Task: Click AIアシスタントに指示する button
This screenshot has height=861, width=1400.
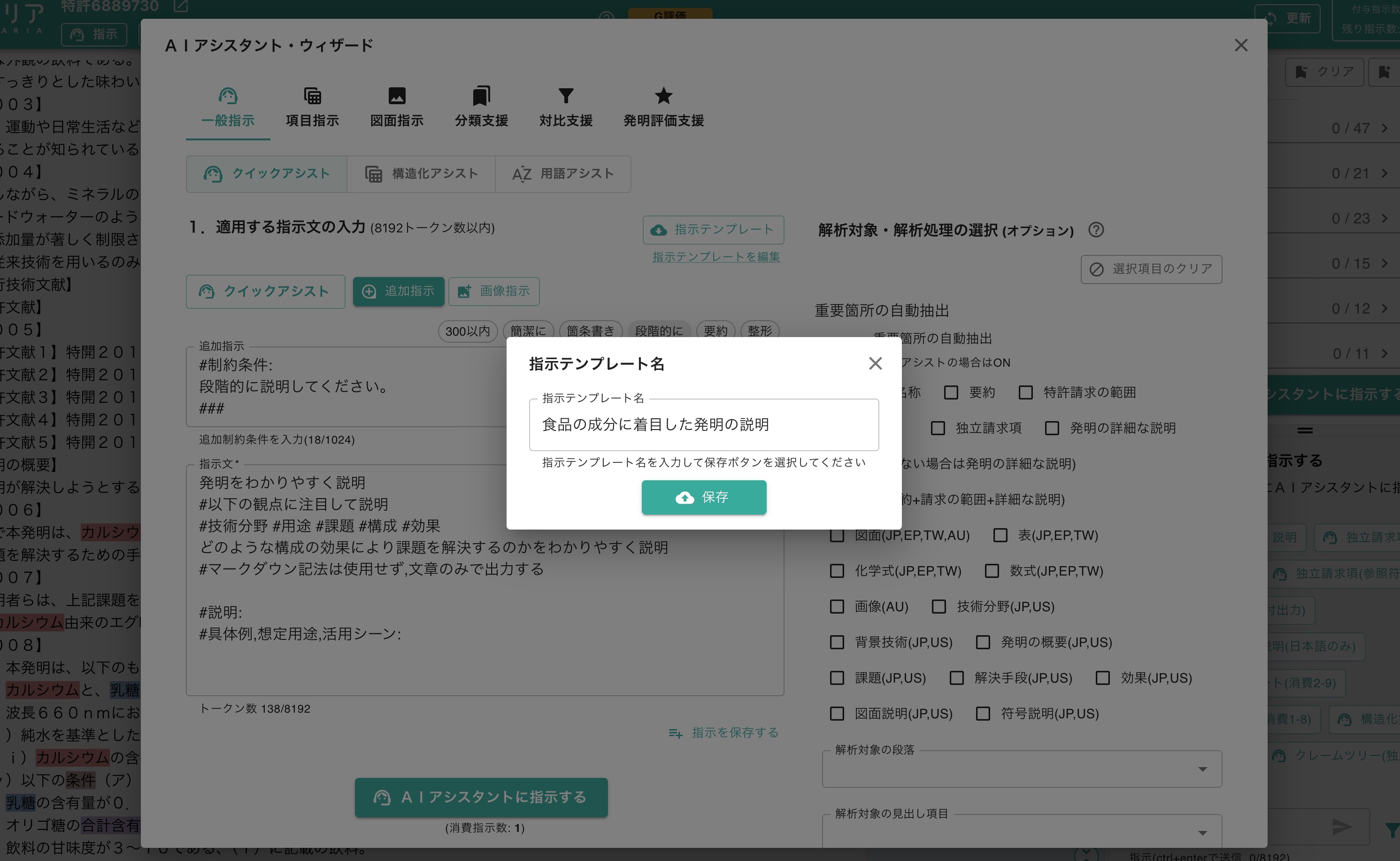Action: click(x=481, y=797)
